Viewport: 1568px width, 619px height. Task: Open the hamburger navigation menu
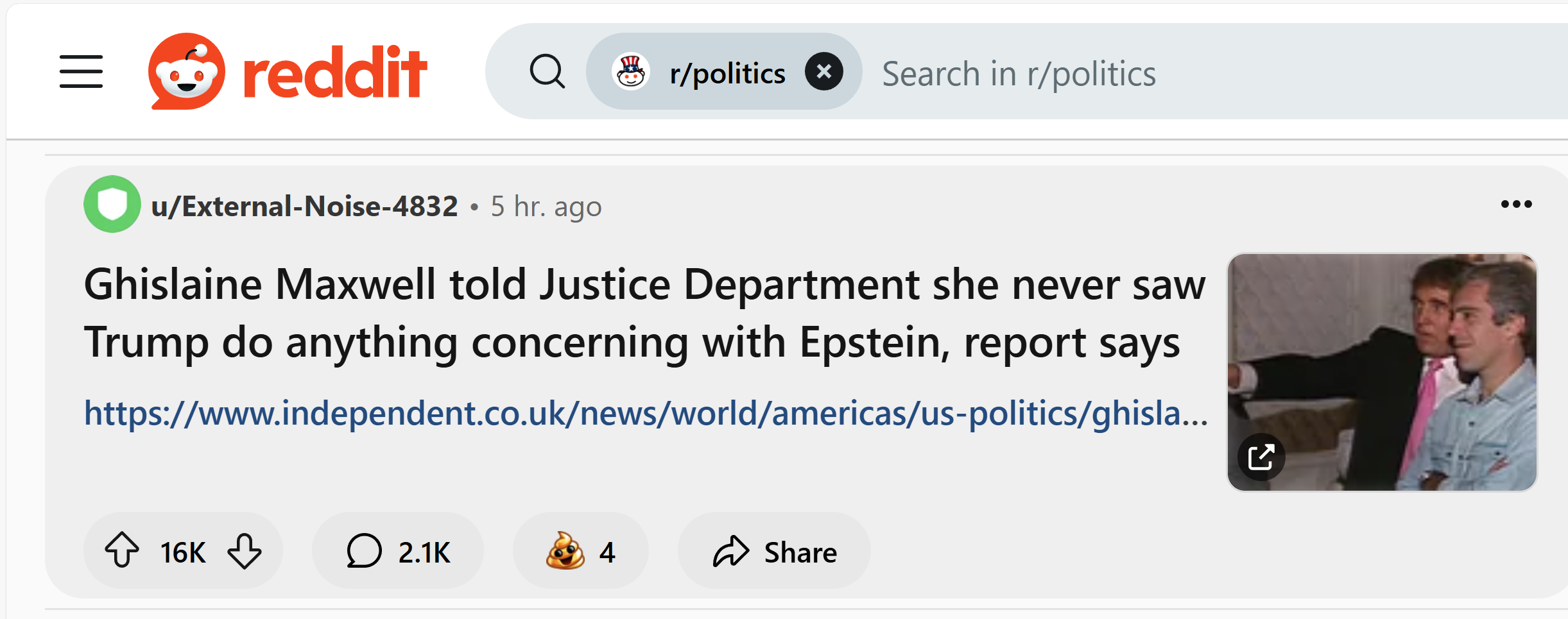(81, 71)
